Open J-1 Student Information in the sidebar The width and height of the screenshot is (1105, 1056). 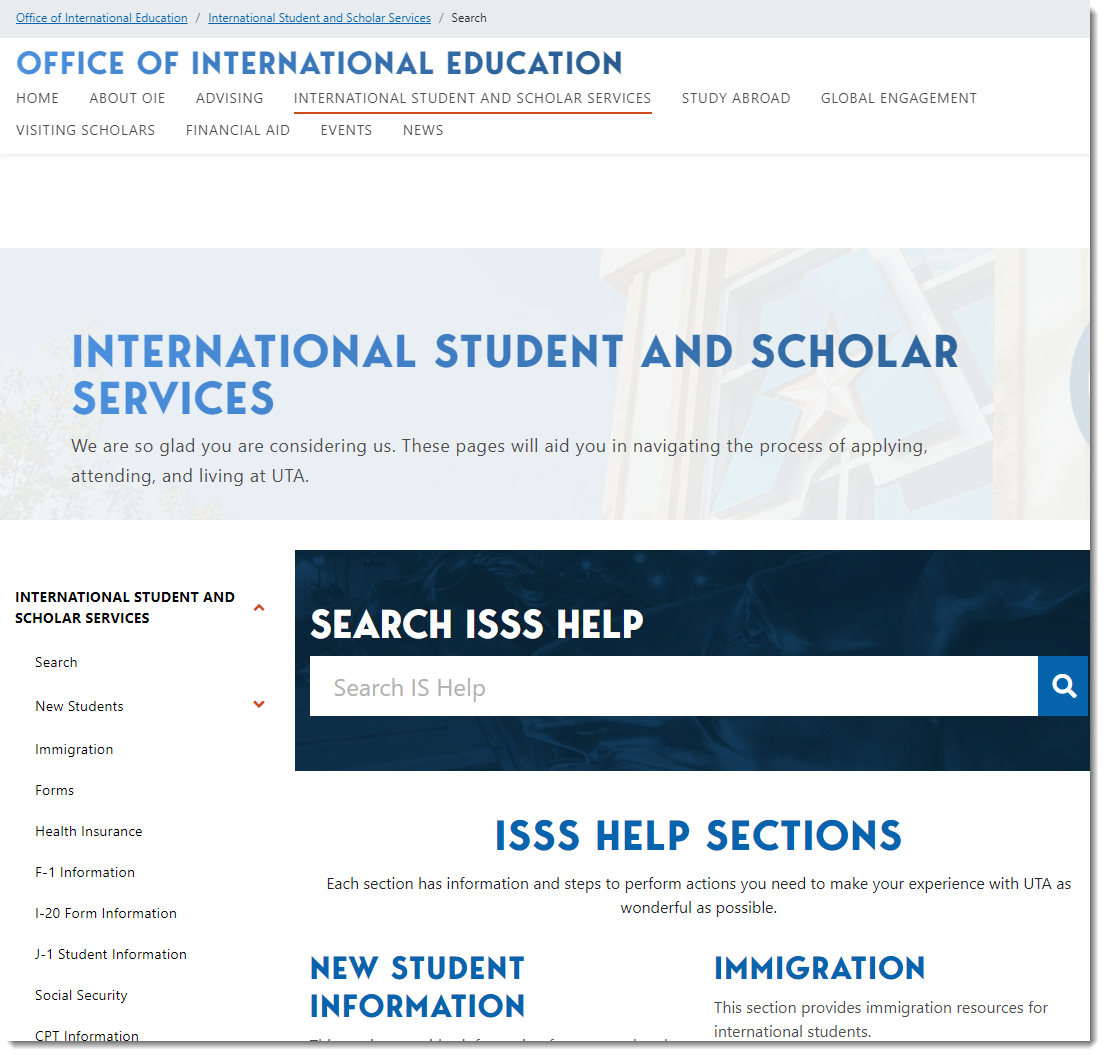point(111,954)
